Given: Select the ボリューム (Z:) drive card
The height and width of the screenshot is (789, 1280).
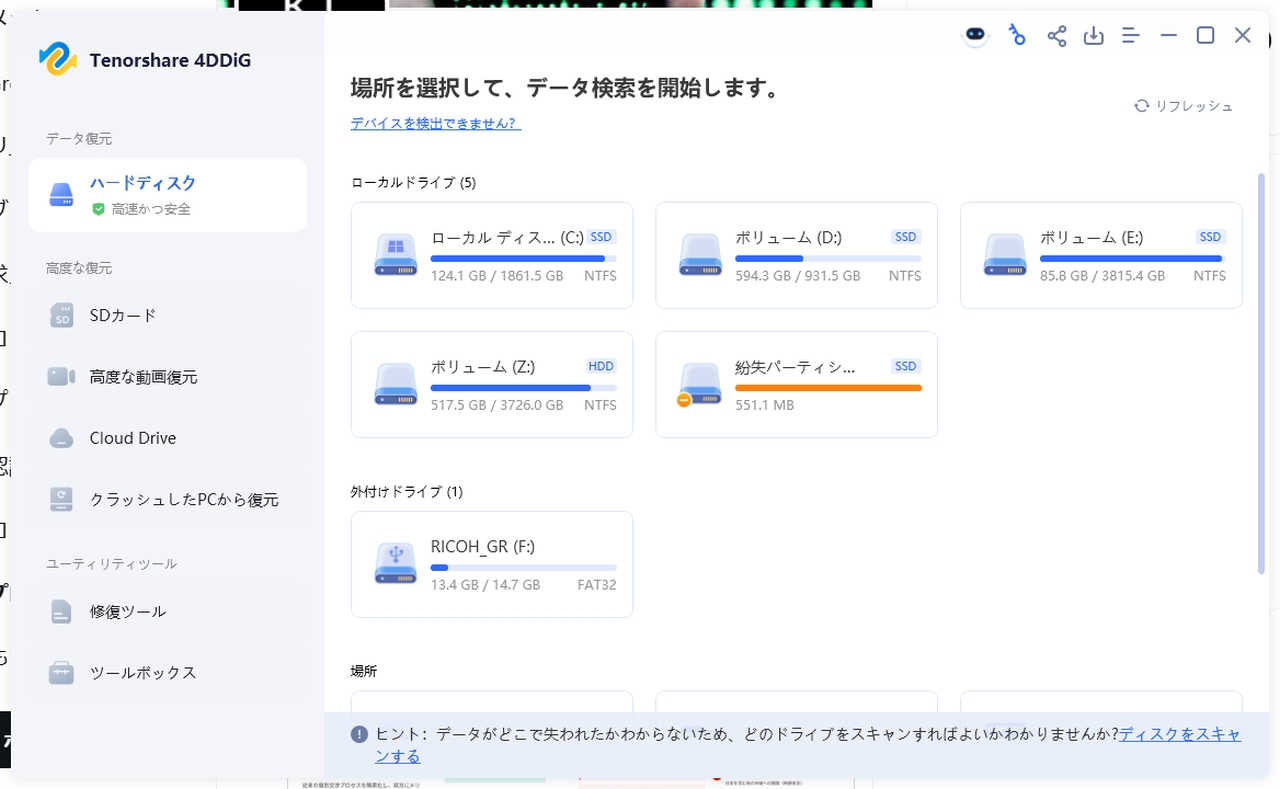Looking at the screenshot, I should (x=492, y=384).
